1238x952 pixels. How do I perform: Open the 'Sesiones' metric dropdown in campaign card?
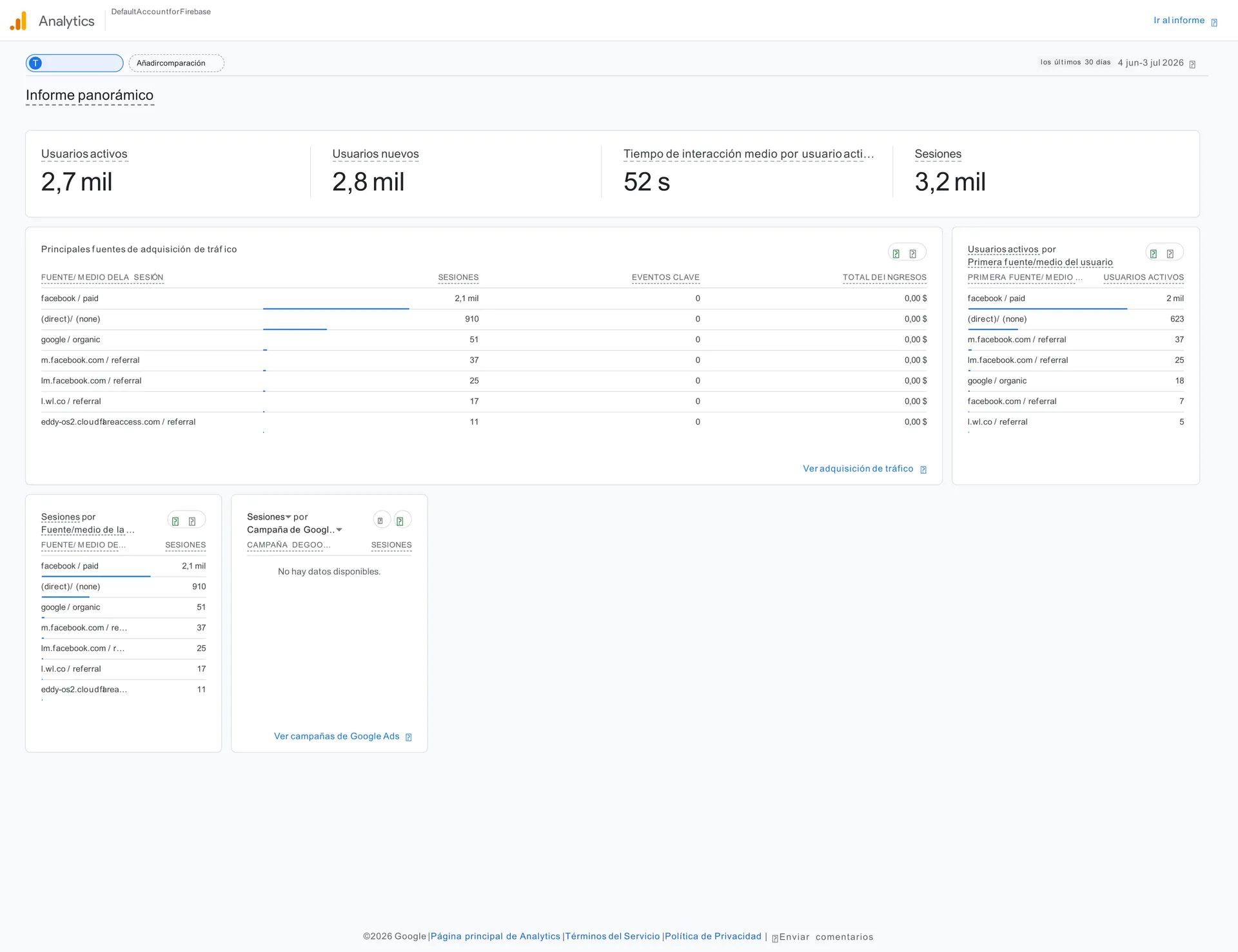click(x=269, y=517)
